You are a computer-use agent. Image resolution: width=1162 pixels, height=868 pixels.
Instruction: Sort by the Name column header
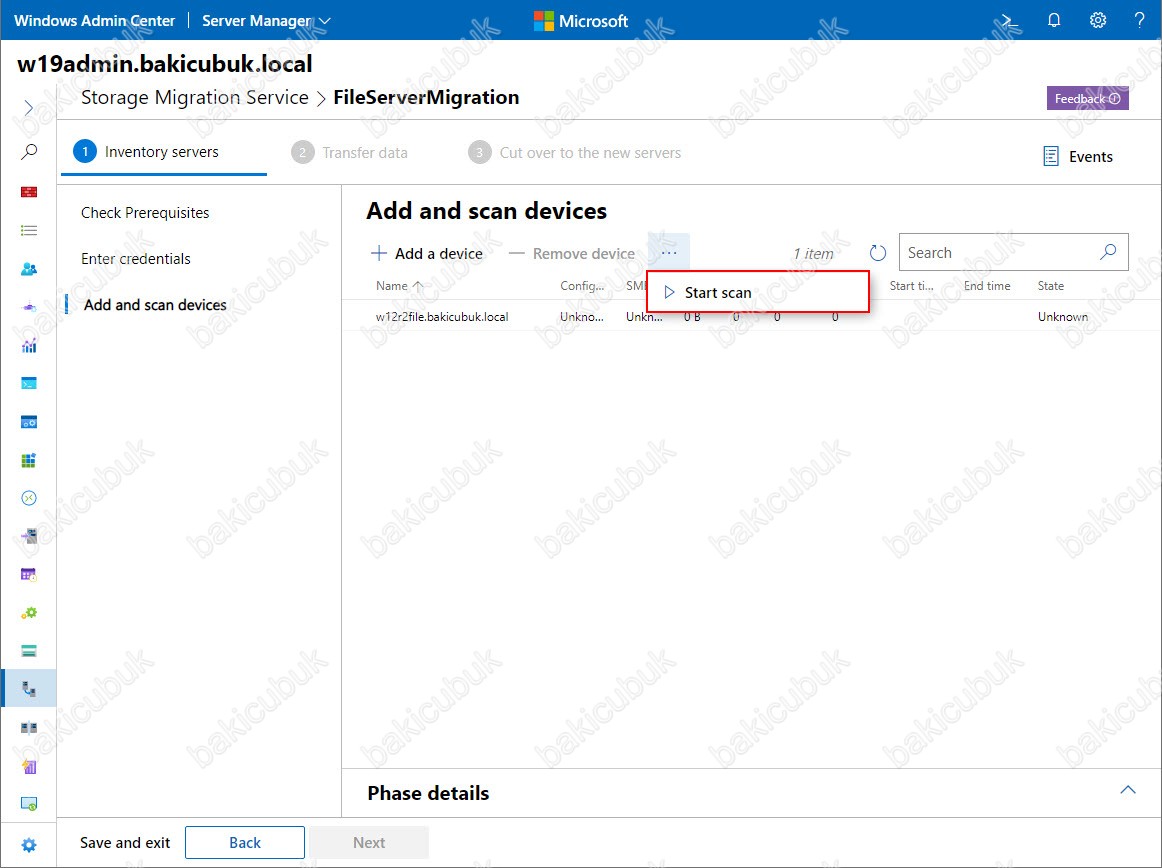click(399, 285)
